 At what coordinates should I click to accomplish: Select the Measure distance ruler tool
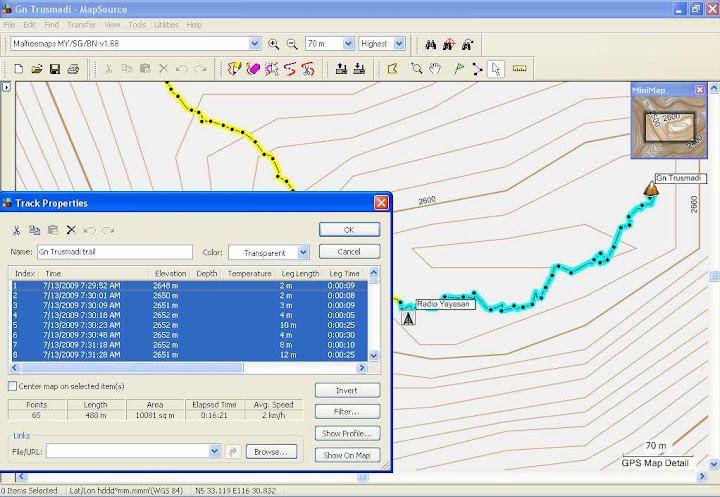(519, 69)
